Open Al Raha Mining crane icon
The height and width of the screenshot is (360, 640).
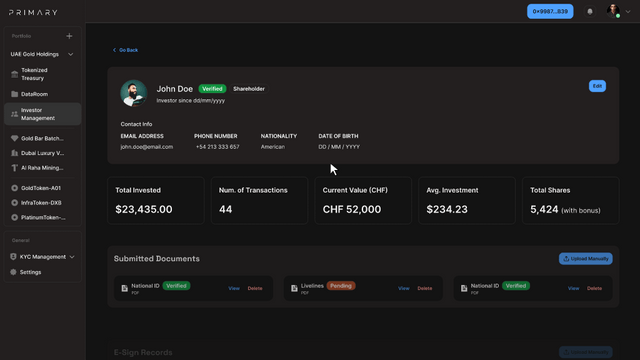(x=15, y=168)
